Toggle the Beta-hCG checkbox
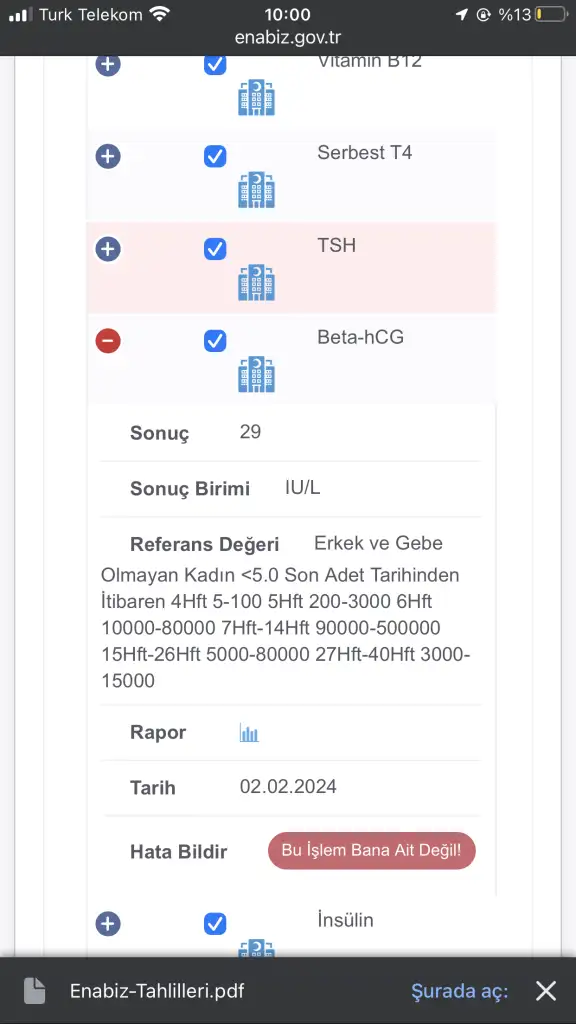This screenshot has width=576, height=1024. point(215,341)
